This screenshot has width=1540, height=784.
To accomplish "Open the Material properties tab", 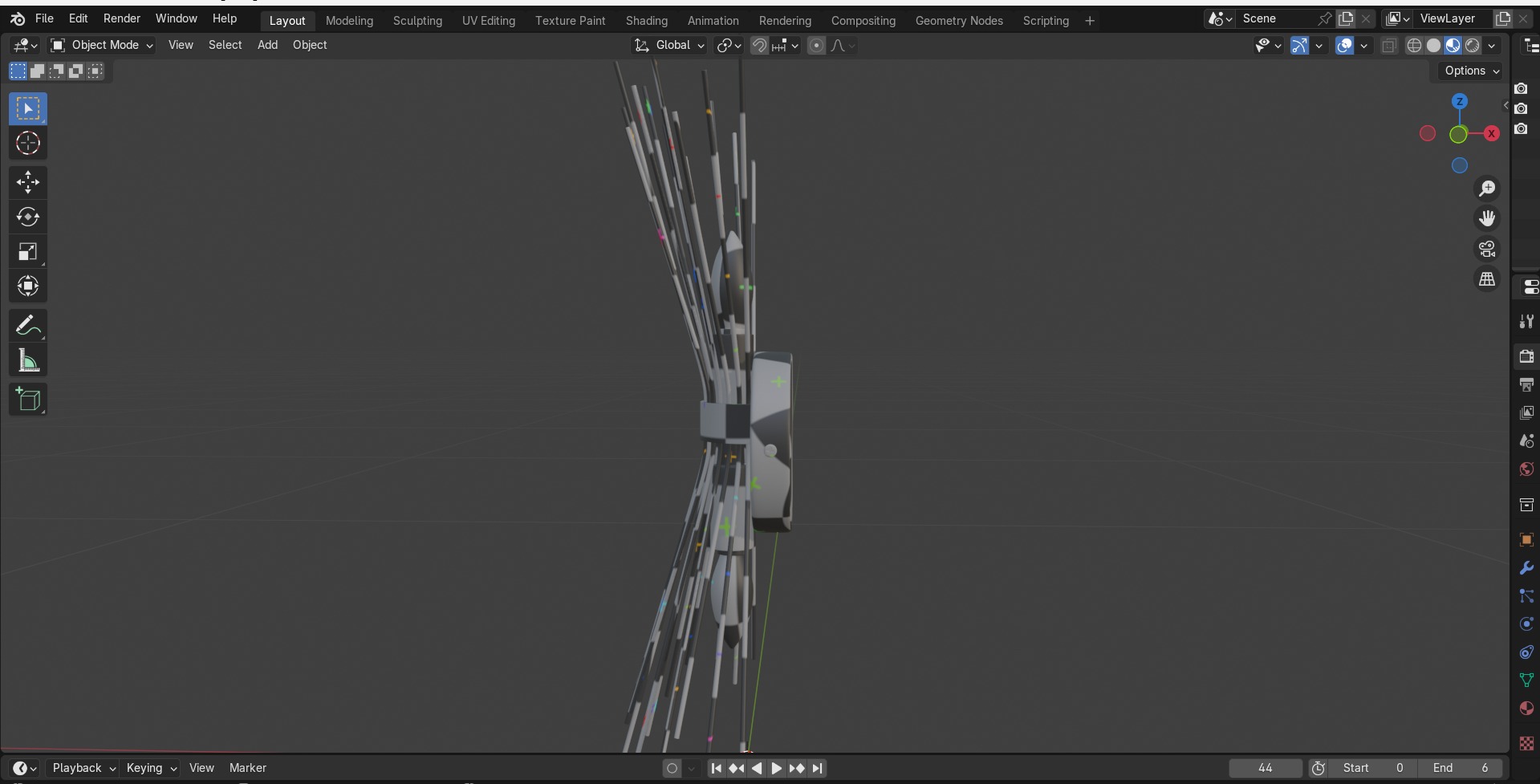I will (1526, 708).
